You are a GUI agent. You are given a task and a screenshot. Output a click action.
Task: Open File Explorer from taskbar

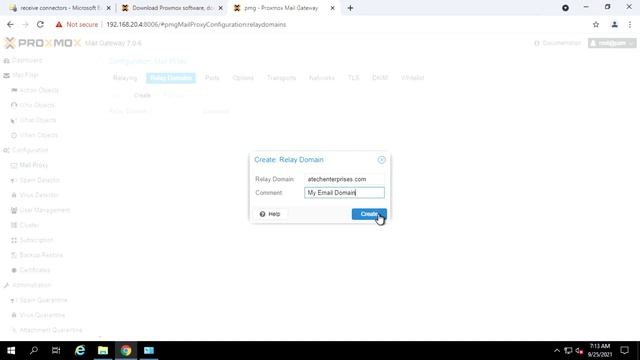tap(103, 350)
